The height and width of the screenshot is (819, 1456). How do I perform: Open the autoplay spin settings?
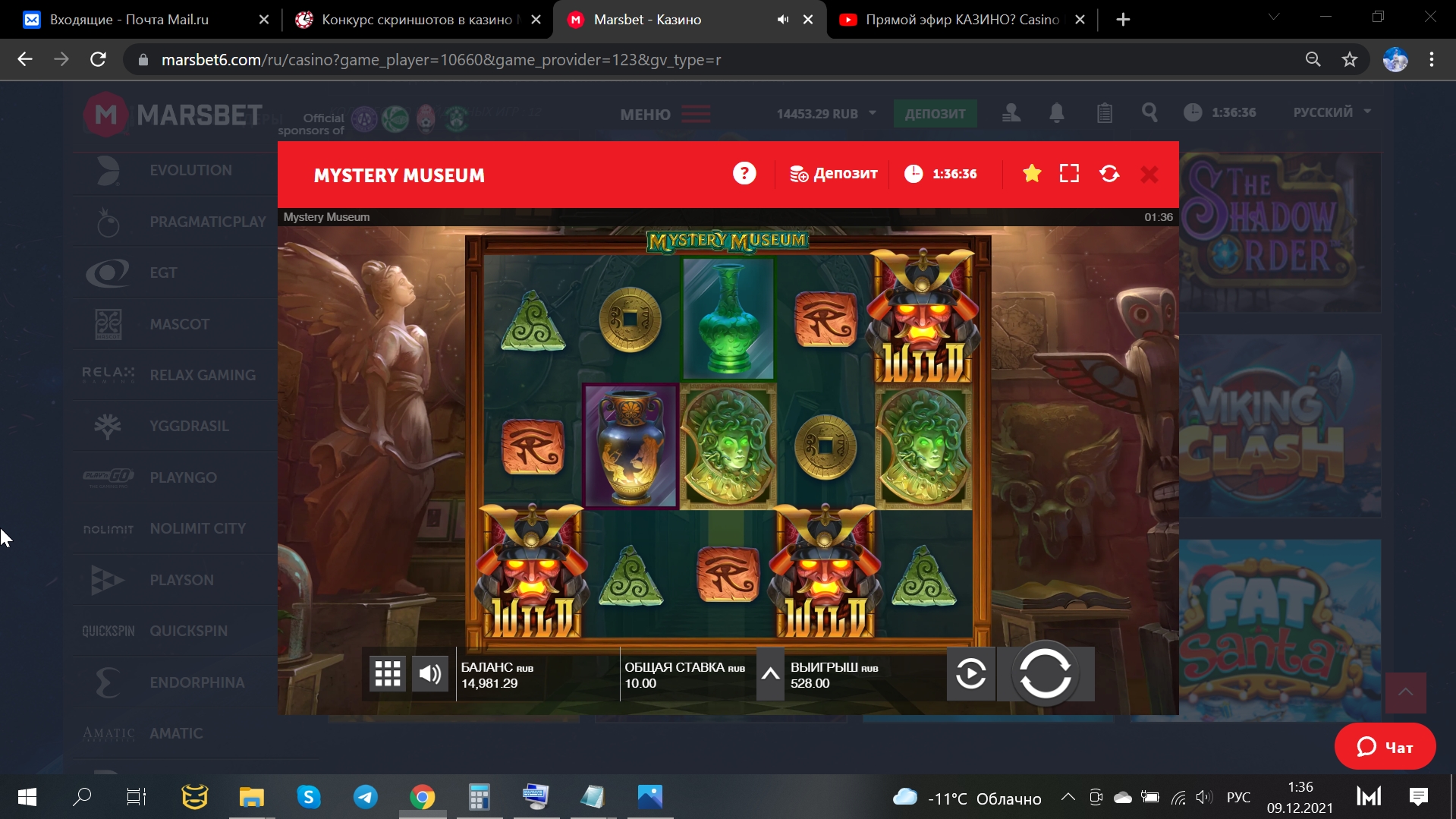point(970,673)
